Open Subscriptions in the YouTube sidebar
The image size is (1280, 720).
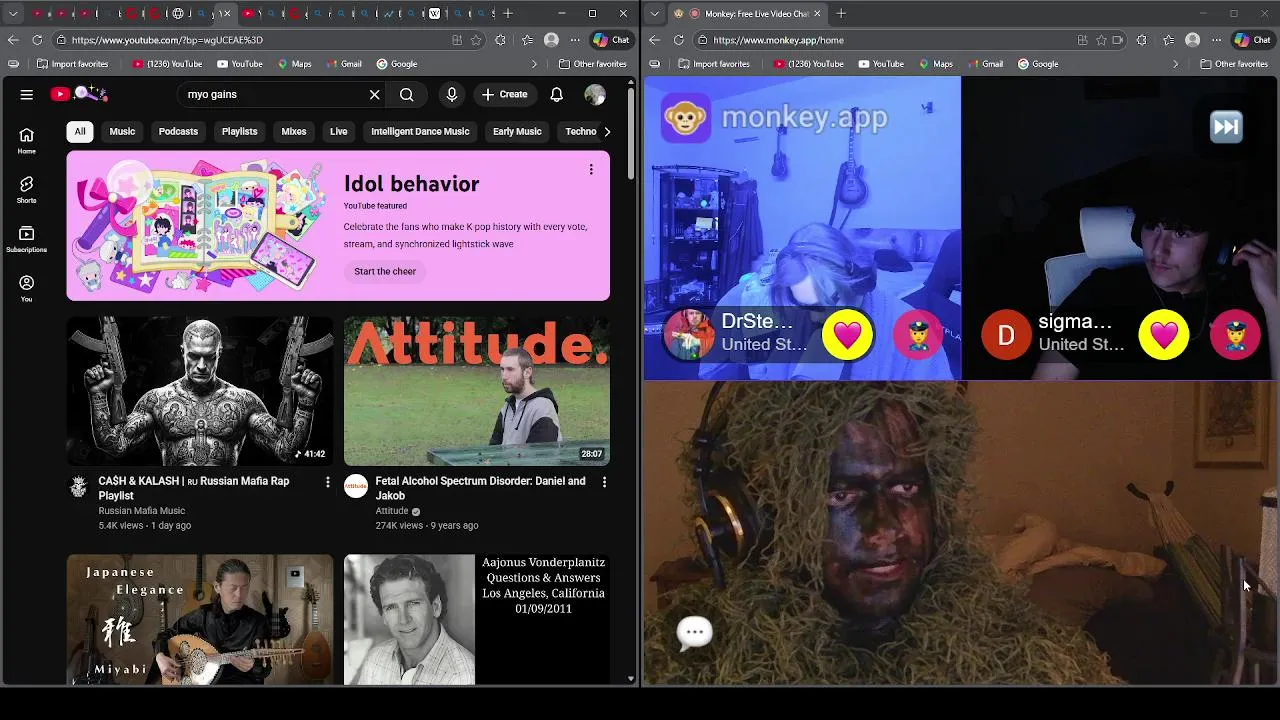click(x=27, y=239)
